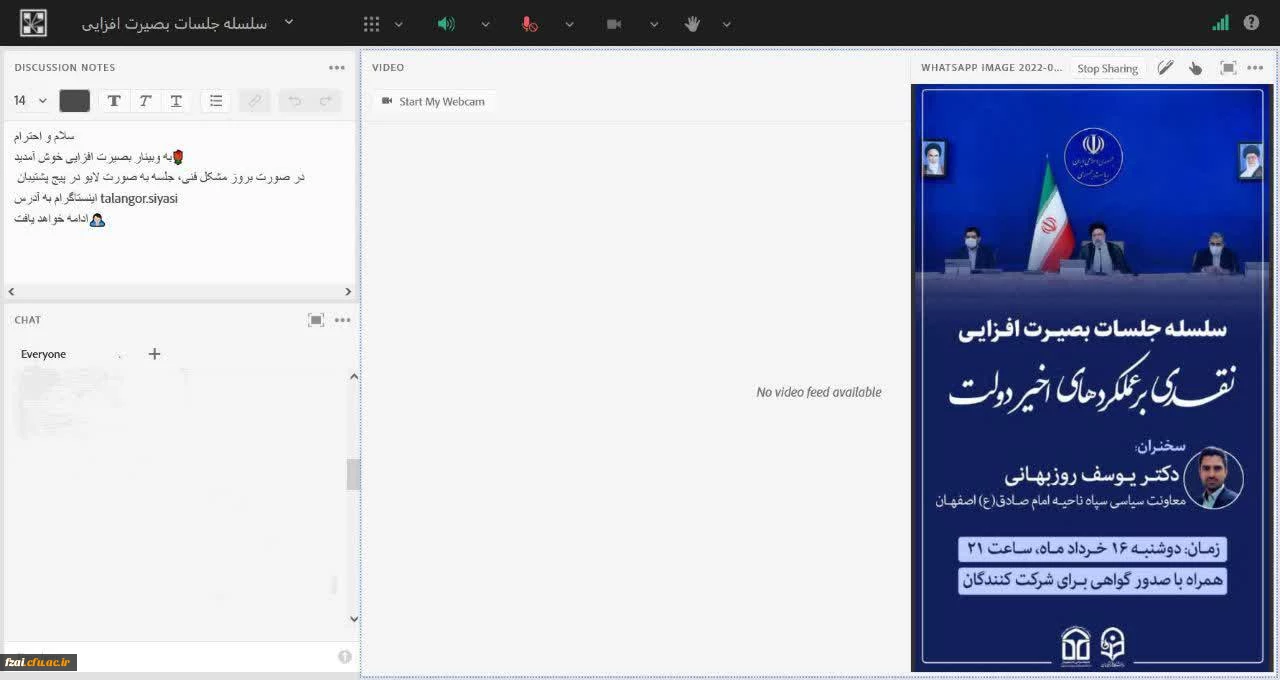Turn on the camera from top bar

coord(614,24)
